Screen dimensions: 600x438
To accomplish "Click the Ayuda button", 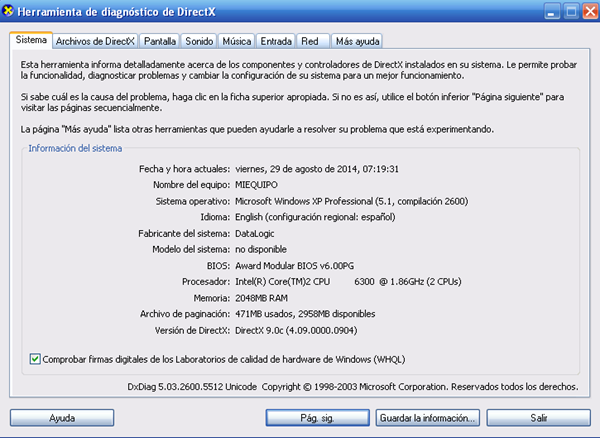I will pyautogui.click(x=62, y=418).
